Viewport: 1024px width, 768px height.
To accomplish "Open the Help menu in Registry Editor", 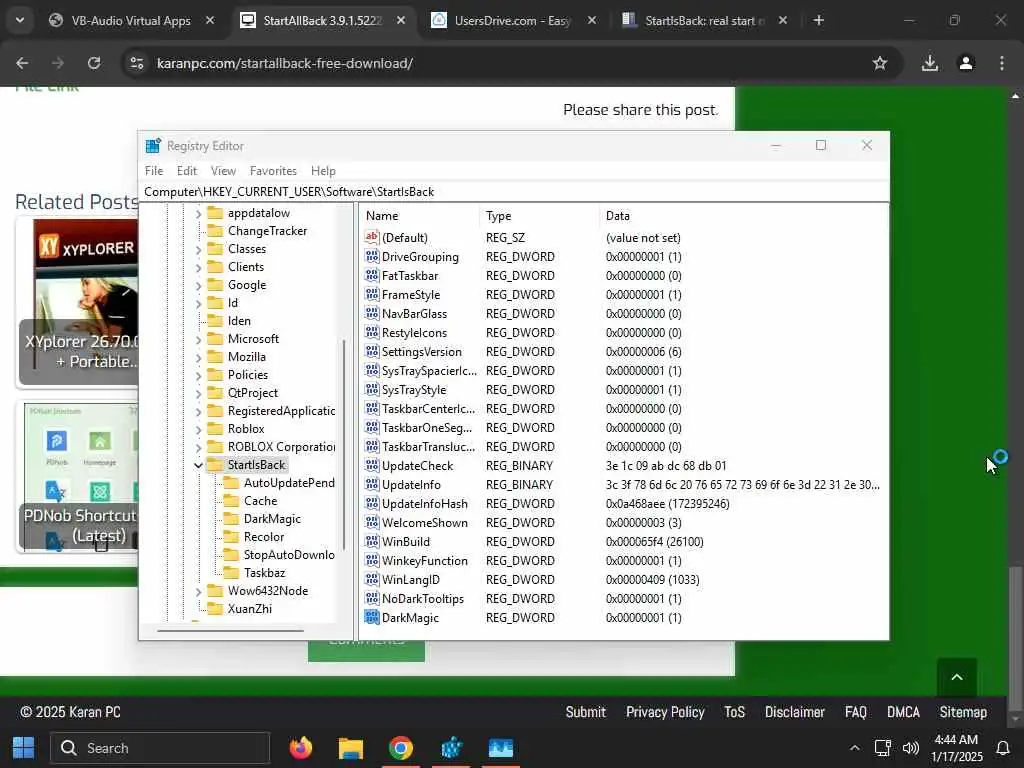I will coord(323,171).
